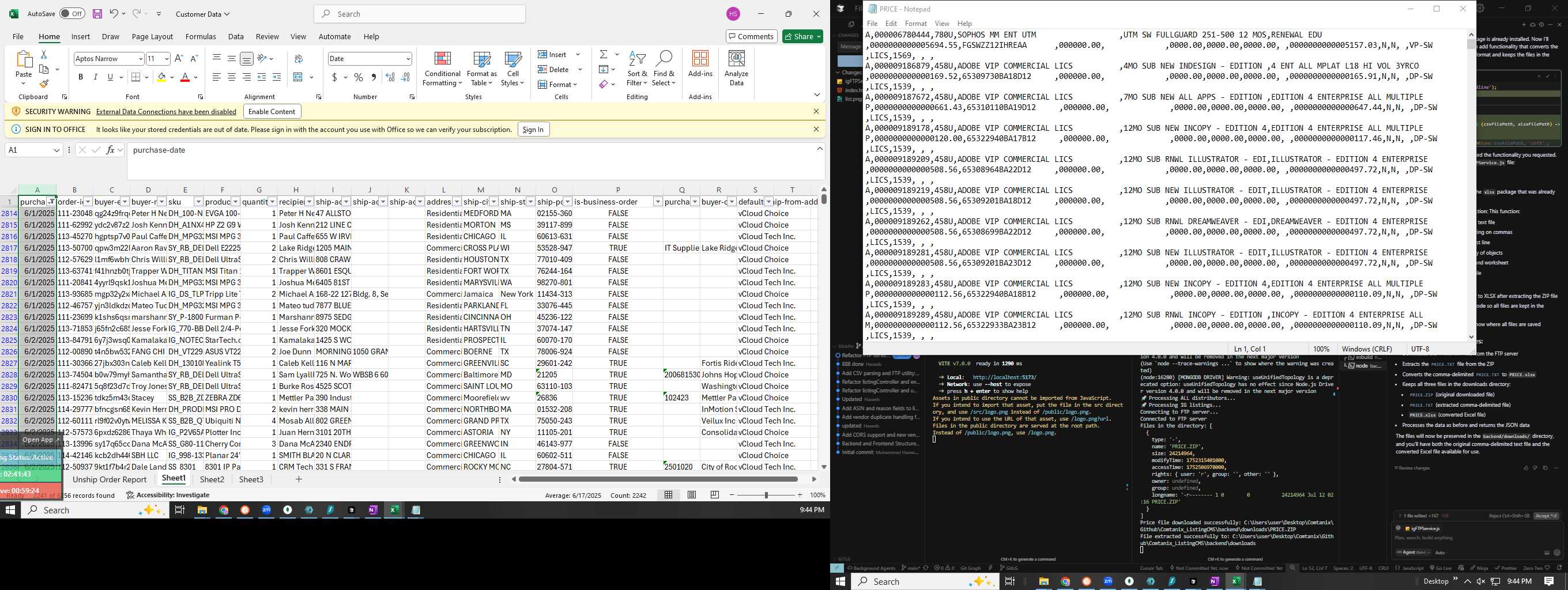This screenshot has width=1568, height=590.
Task: Click the Decrease Font Size icon
Action: coord(194,58)
